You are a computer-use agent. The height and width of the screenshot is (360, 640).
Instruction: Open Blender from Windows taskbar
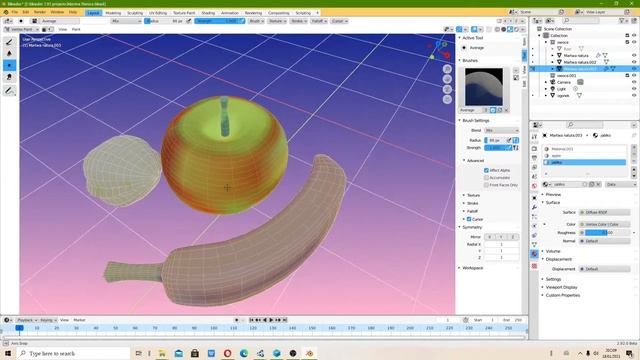309,353
